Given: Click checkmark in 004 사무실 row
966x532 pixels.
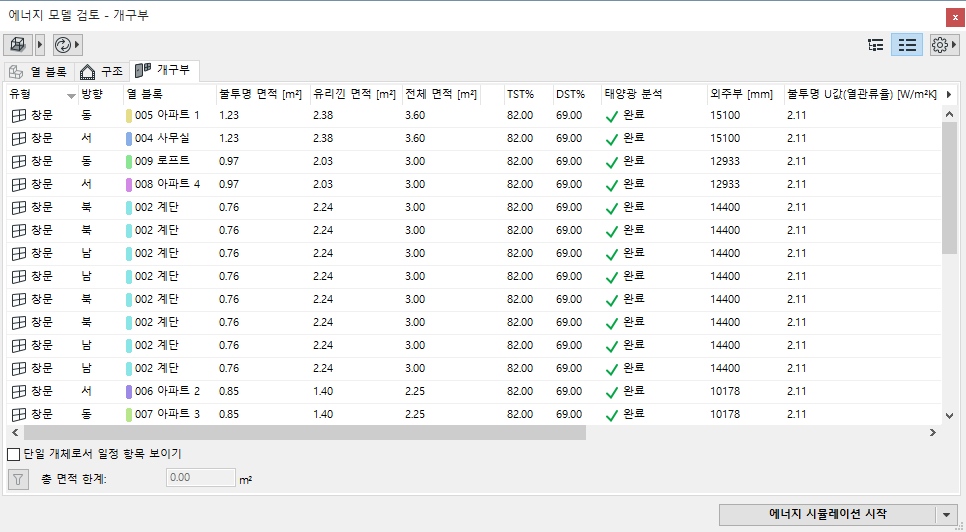Looking at the screenshot, I should pos(611,140).
